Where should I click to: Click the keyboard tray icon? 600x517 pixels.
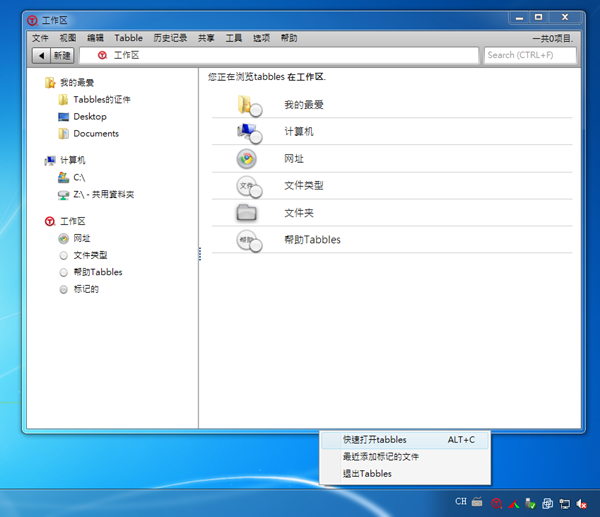pyautogui.click(x=477, y=501)
